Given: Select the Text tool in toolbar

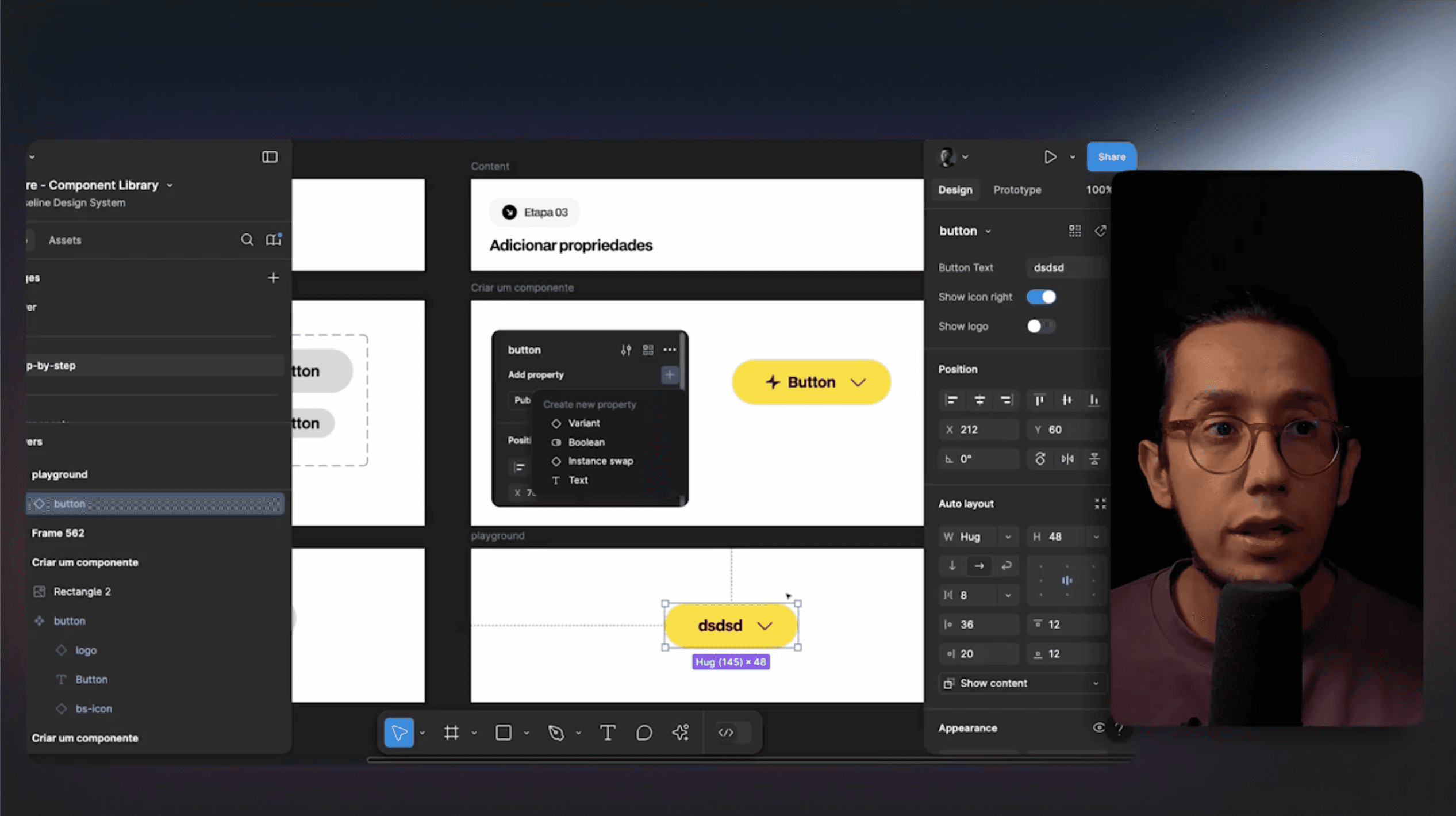Looking at the screenshot, I should (x=607, y=732).
